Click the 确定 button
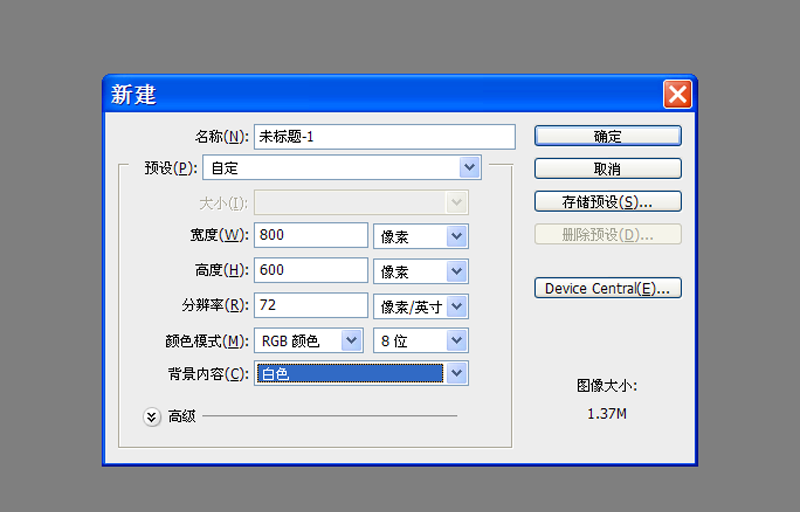 [x=608, y=136]
